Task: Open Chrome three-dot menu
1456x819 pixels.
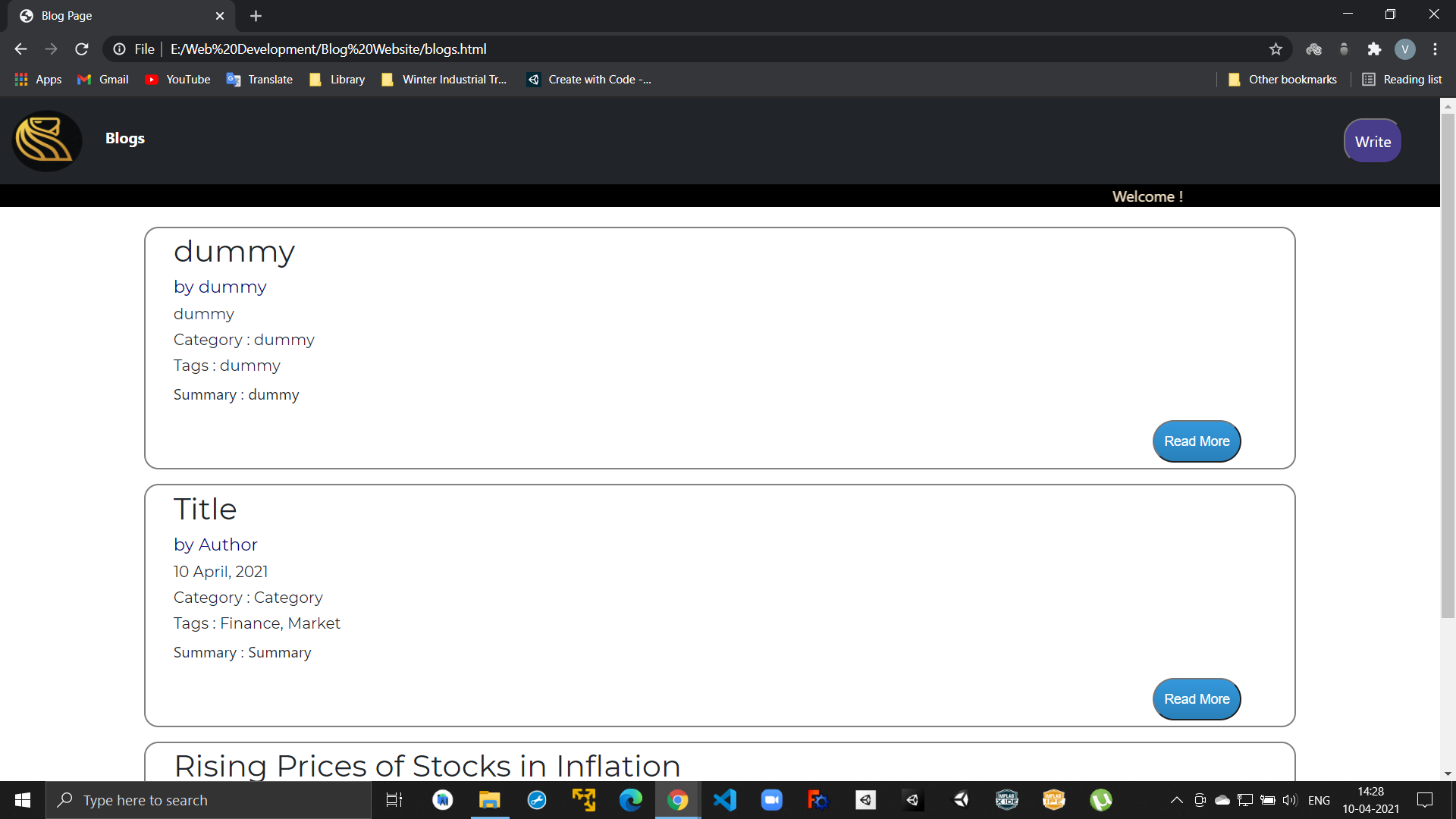Action: click(x=1435, y=49)
